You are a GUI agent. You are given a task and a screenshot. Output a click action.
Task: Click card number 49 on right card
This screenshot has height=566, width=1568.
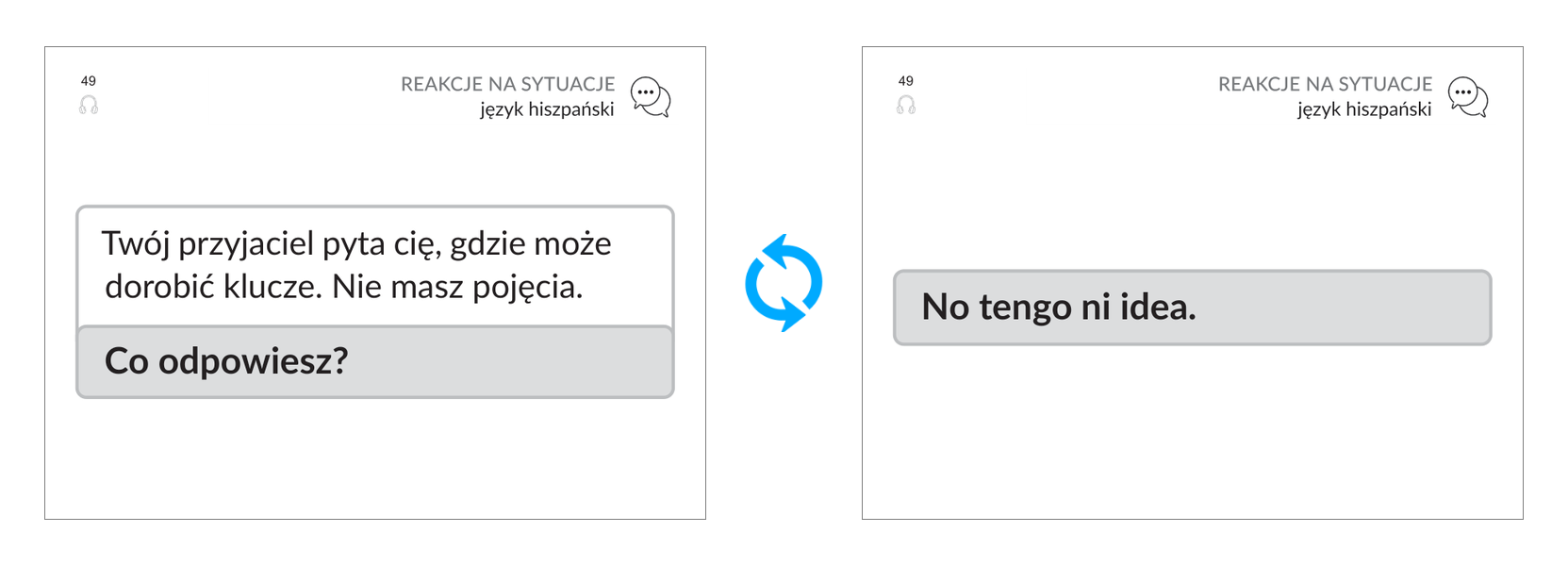click(x=906, y=81)
